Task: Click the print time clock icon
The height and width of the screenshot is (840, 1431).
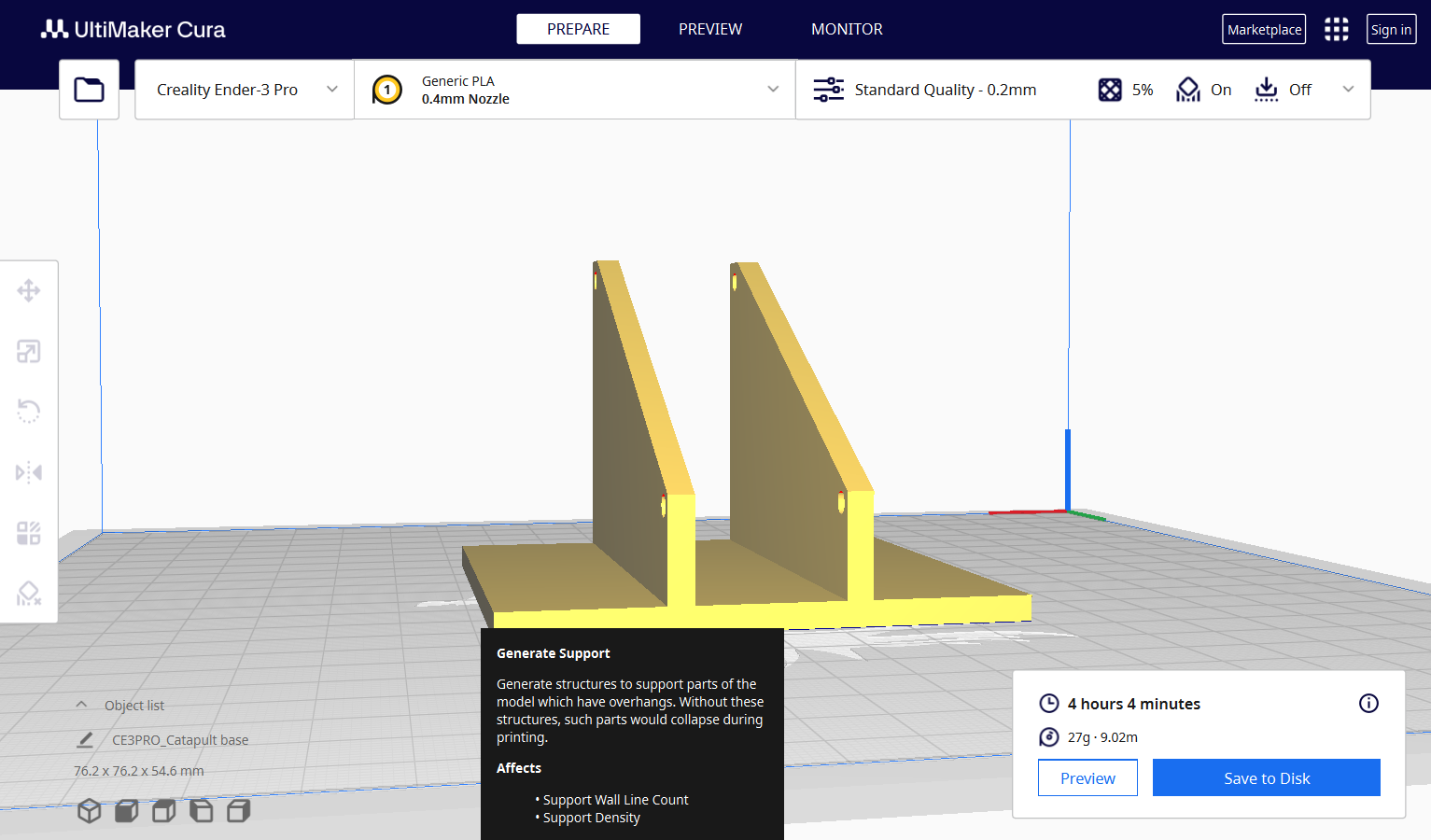Action: point(1049,704)
